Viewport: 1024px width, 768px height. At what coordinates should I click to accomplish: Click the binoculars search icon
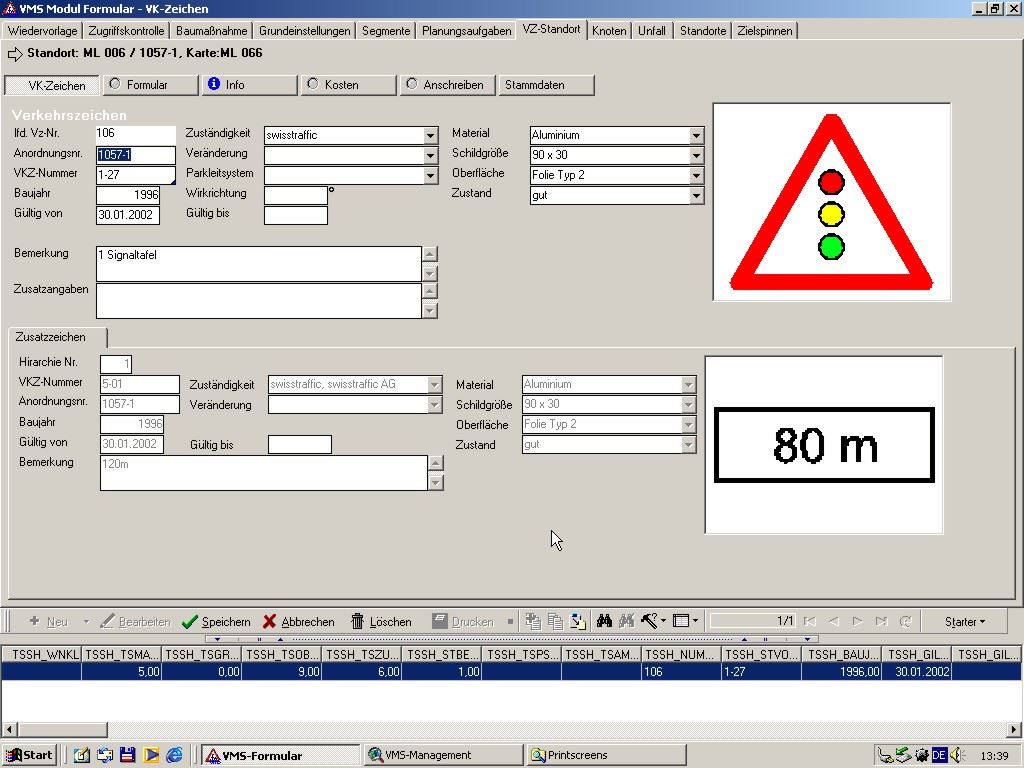click(x=604, y=621)
